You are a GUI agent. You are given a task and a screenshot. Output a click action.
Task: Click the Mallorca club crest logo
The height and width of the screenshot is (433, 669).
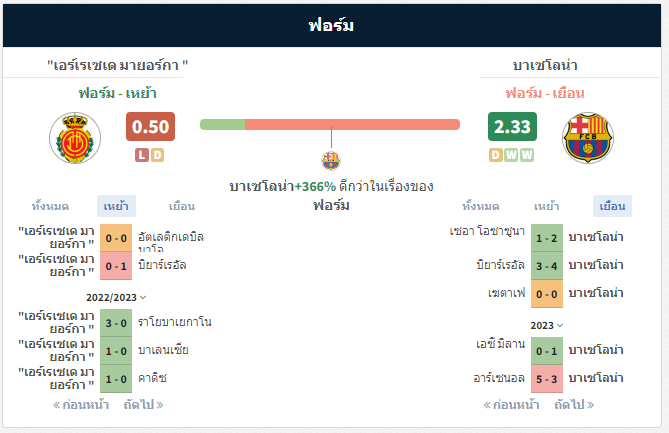tap(75, 138)
